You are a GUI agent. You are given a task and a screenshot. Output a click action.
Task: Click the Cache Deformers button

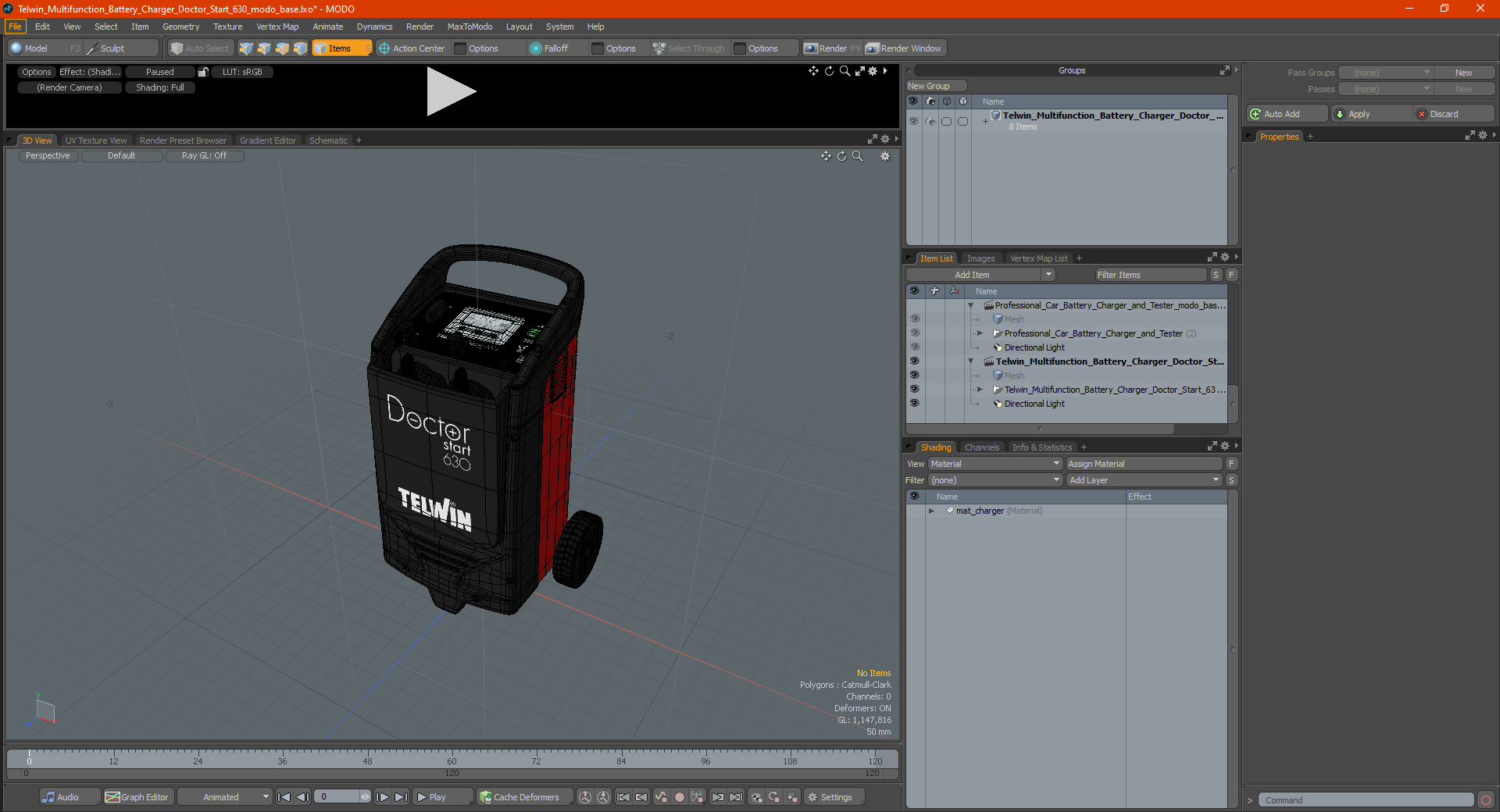point(524,797)
